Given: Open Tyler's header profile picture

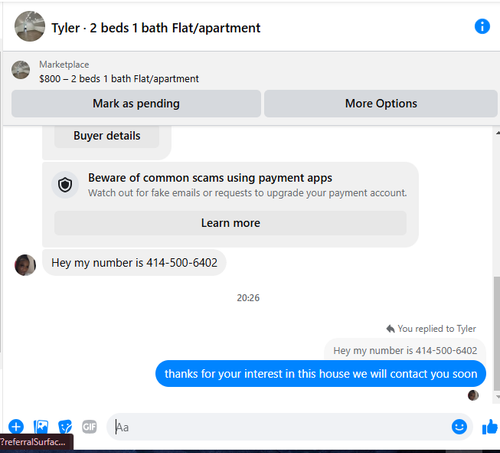Looking at the screenshot, I should click(30, 26).
